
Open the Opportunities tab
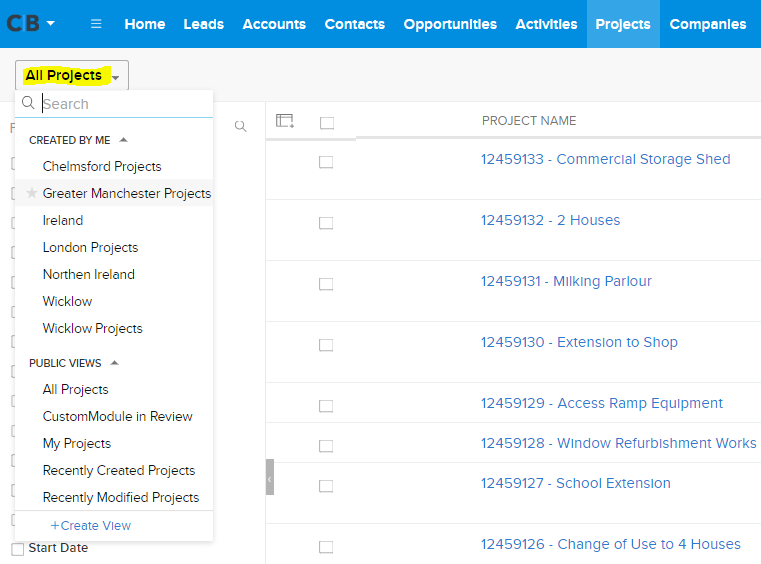pos(450,24)
